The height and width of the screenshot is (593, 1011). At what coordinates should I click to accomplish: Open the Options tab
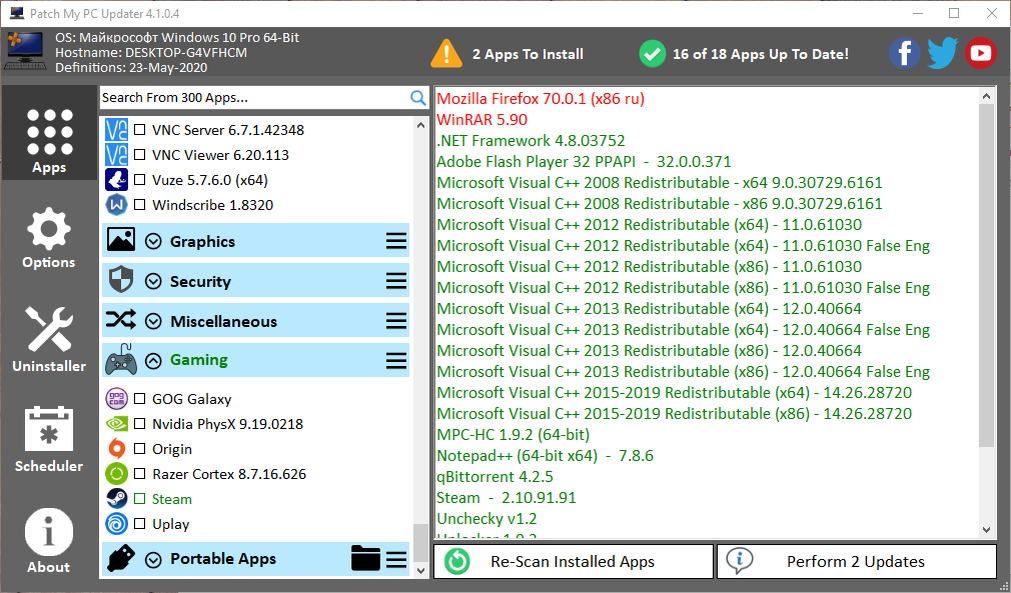(49, 237)
